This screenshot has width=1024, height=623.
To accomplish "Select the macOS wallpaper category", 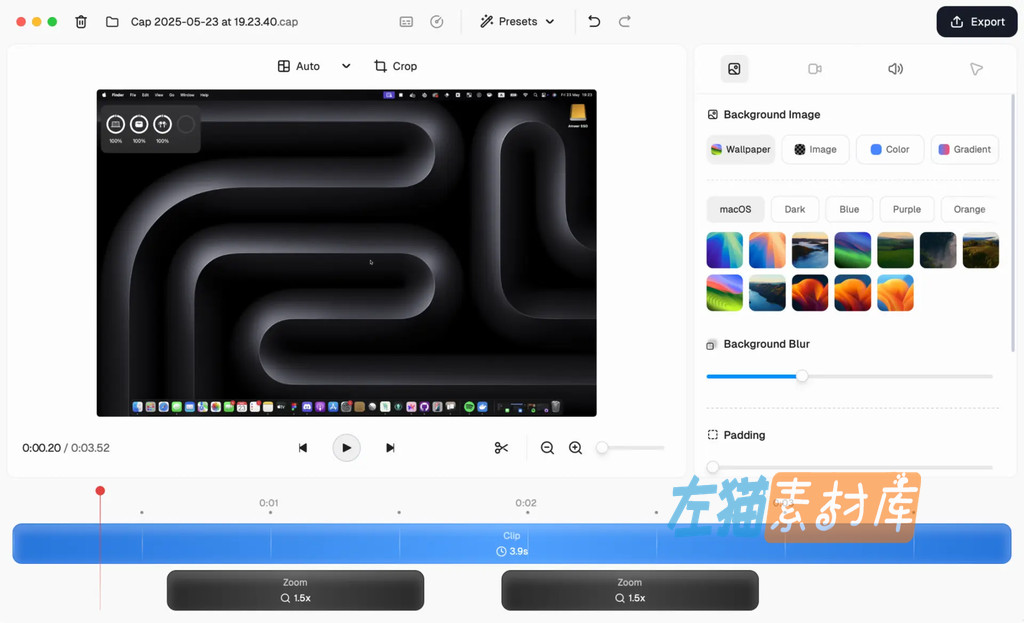I will tap(735, 210).
